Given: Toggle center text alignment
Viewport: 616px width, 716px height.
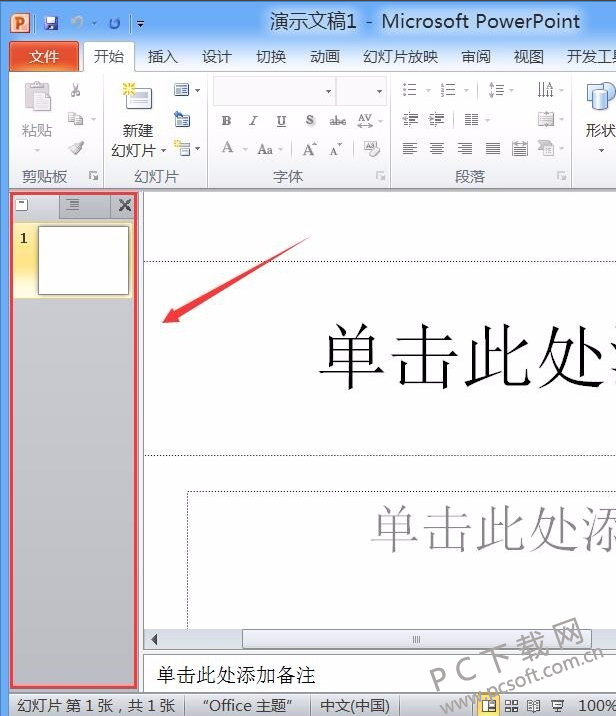Looking at the screenshot, I should tap(437, 148).
